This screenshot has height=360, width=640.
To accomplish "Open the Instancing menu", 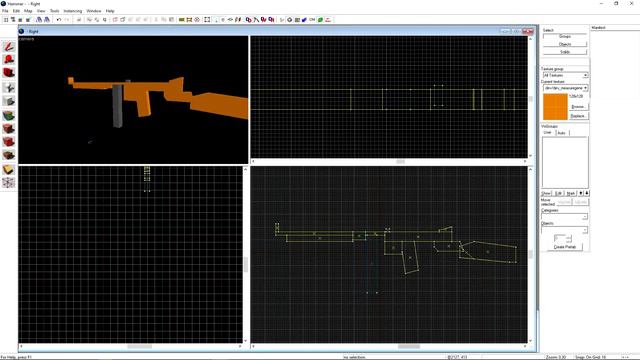I will coord(73,11).
